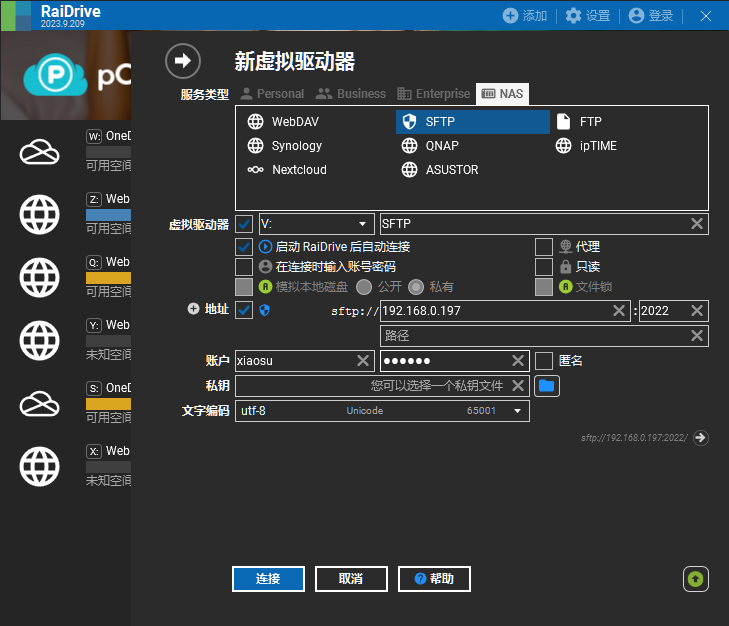Enable the 只读 read-only checkbox
Viewport: 729px width, 626px height.
pyautogui.click(x=543, y=267)
